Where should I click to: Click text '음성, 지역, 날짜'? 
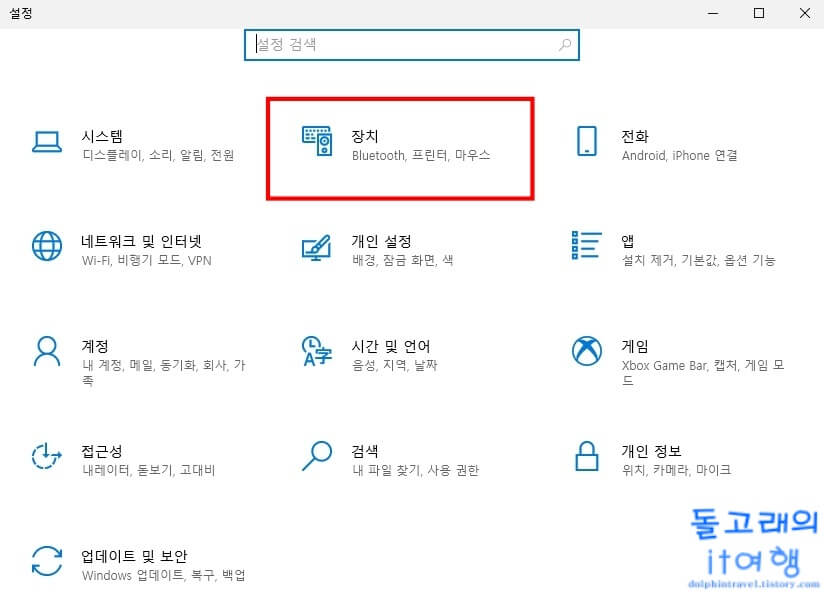tap(395, 365)
